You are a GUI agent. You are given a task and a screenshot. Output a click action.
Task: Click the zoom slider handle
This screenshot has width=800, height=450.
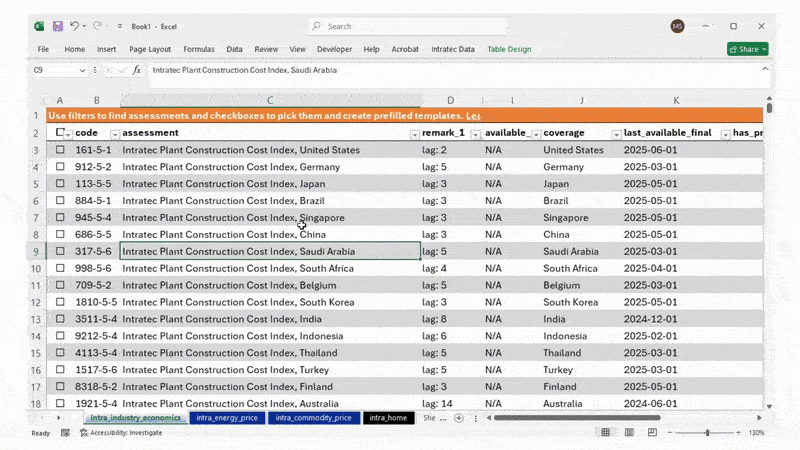(x=707, y=433)
